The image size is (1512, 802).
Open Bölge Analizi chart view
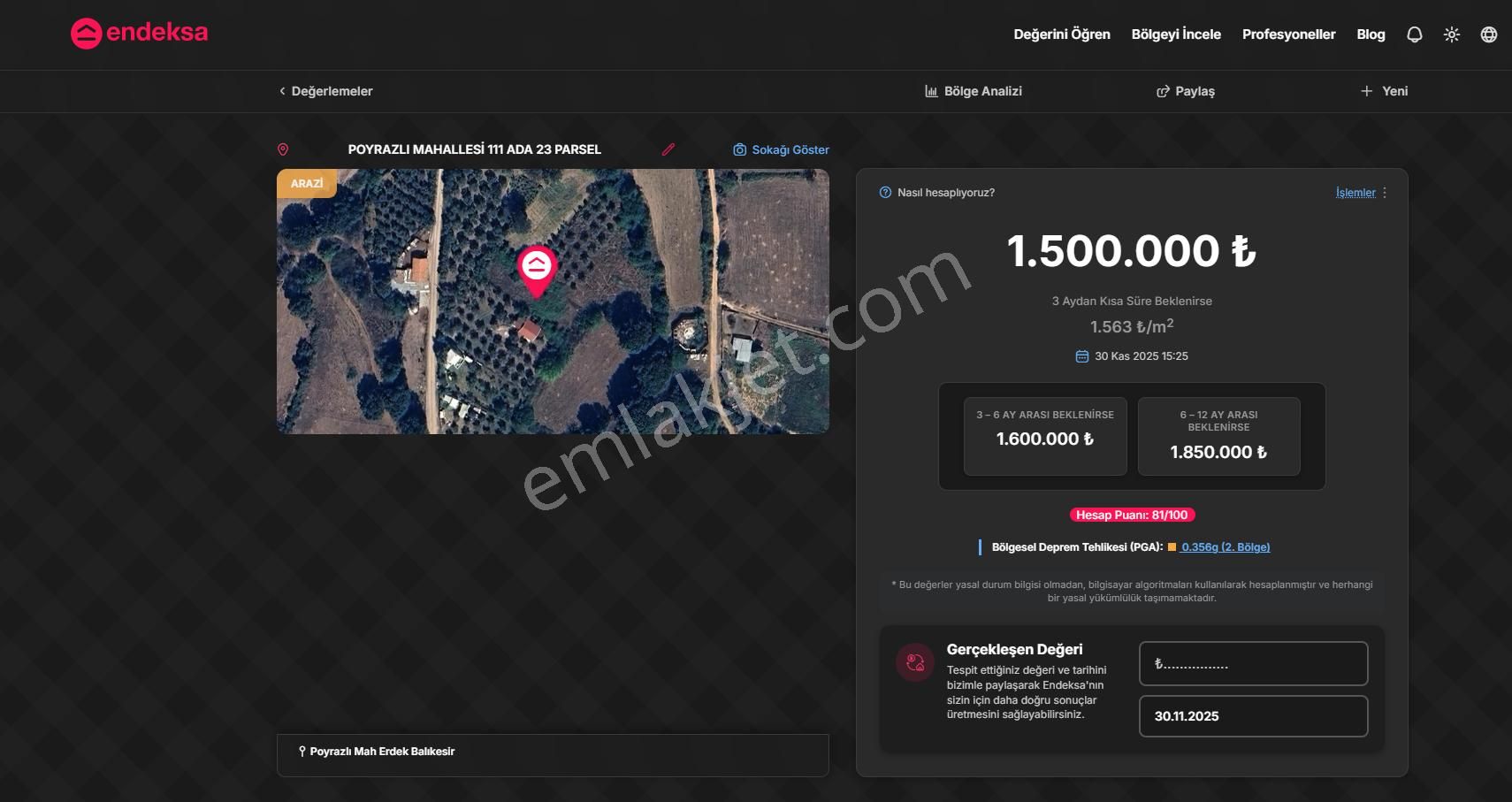(x=974, y=91)
